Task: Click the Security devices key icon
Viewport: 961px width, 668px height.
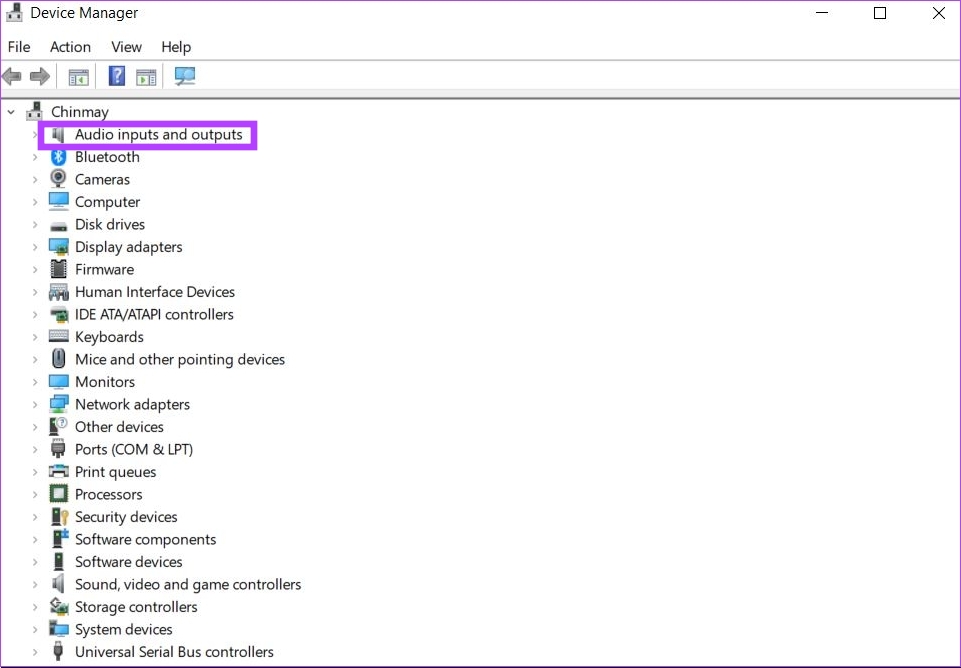Action: pyautogui.click(x=59, y=517)
